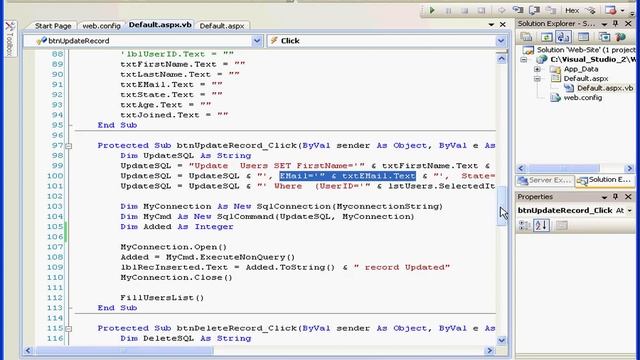Switch to the web.config tab
Viewport: 640px width, 360px height.
[101, 26]
